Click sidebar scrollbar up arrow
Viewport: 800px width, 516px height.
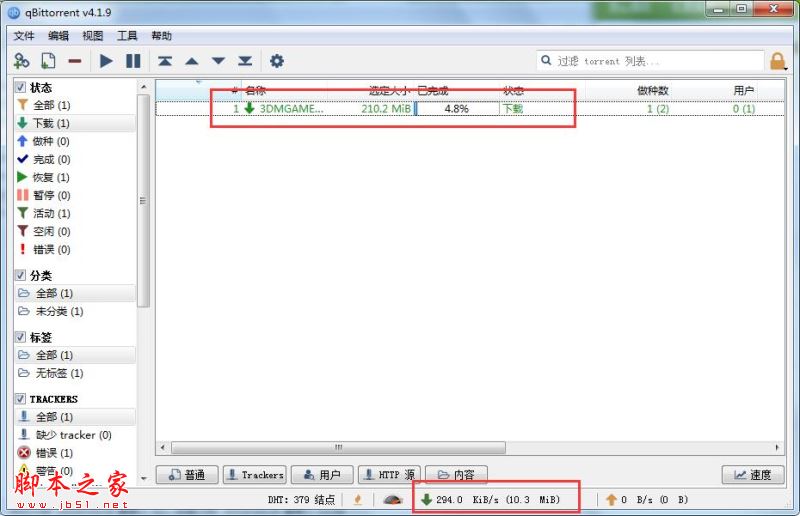coord(143,87)
